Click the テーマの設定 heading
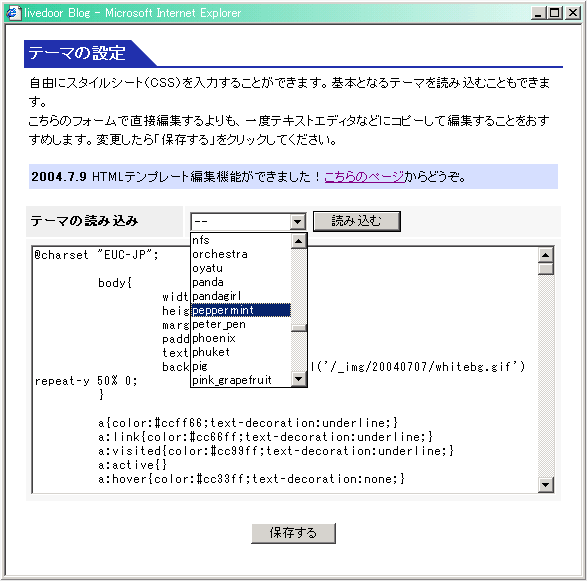Viewport: 587px width, 581px height. (x=77, y=53)
